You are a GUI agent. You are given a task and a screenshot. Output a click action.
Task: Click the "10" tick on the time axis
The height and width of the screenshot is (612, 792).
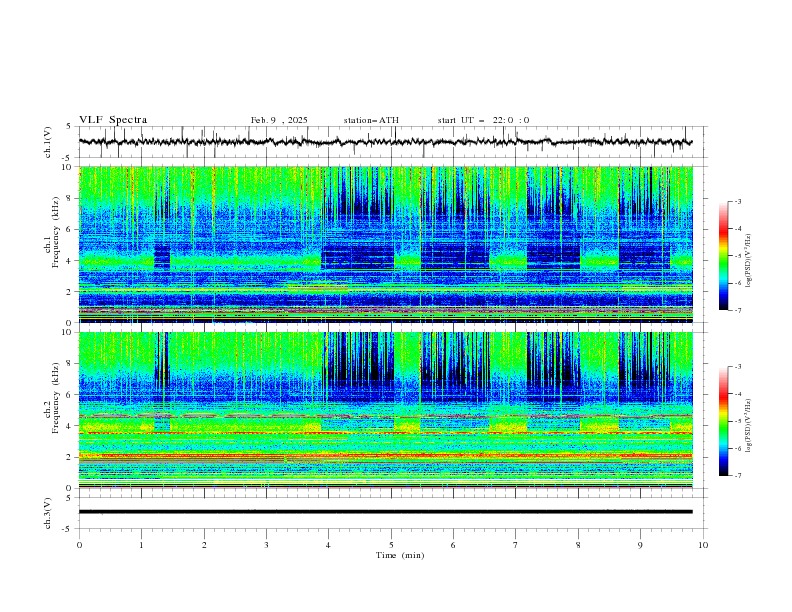coord(703,545)
